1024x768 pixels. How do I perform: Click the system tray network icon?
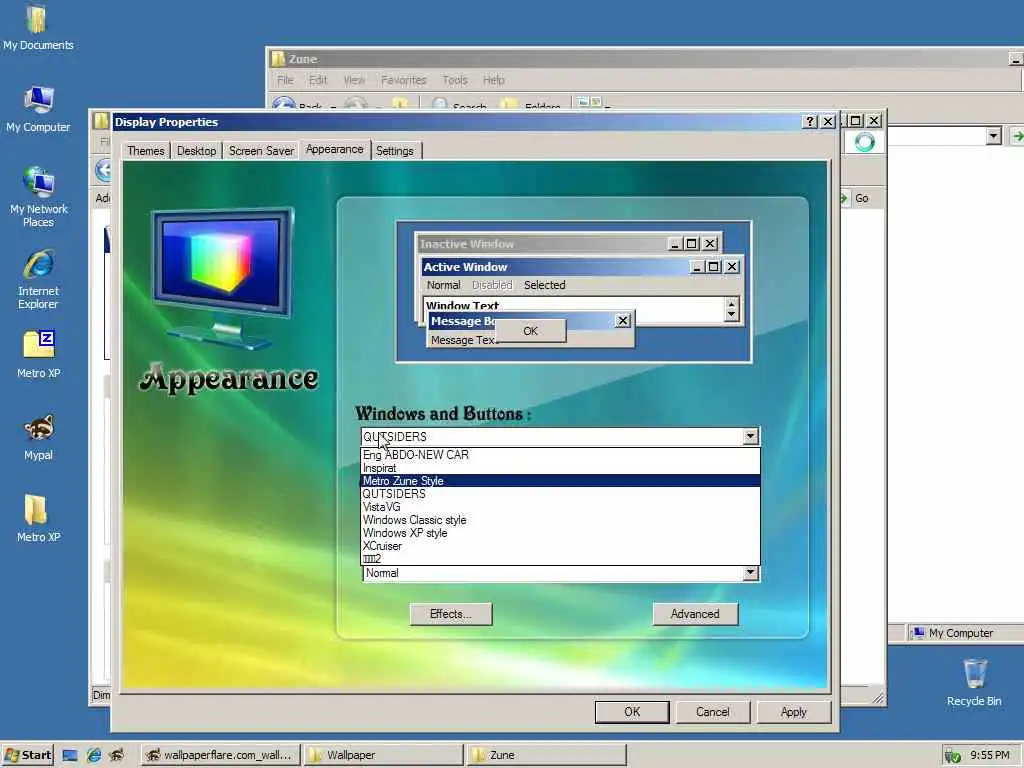pyautogui.click(x=952, y=756)
